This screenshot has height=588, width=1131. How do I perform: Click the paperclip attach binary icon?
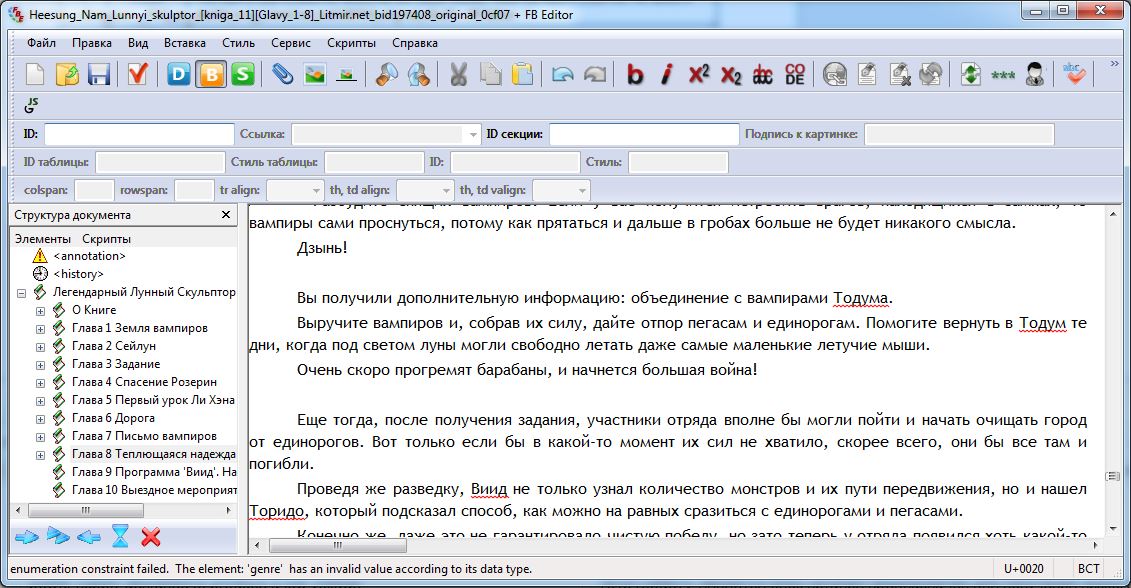[282, 74]
